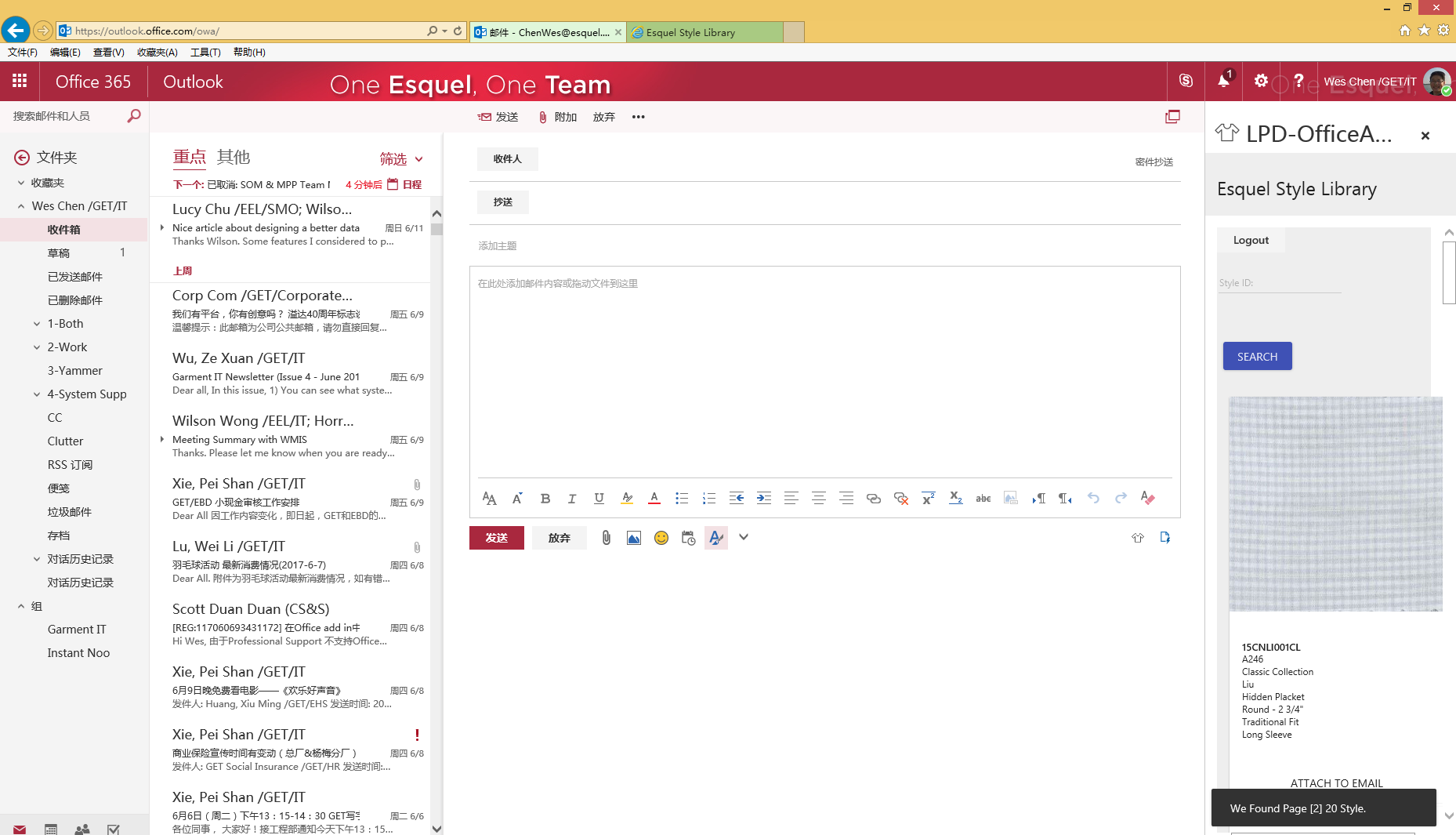Toggle subscript formatting
Screen dimensions: 1456x835
pyautogui.click(x=955, y=499)
